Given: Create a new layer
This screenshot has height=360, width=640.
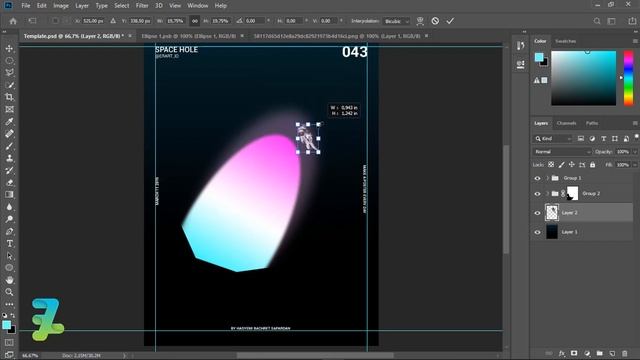Looking at the screenshot, I should click(x=612, y=353).
